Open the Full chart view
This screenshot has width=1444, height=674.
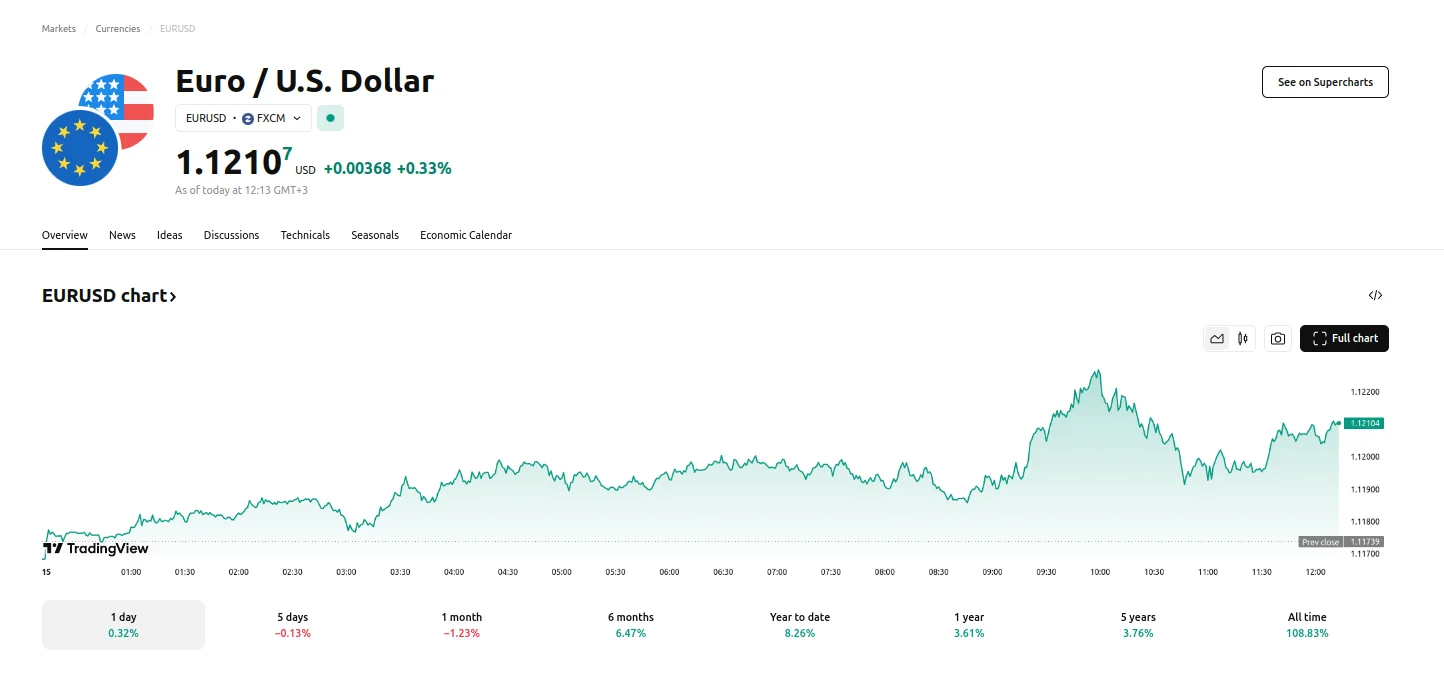pos(1344,339)
